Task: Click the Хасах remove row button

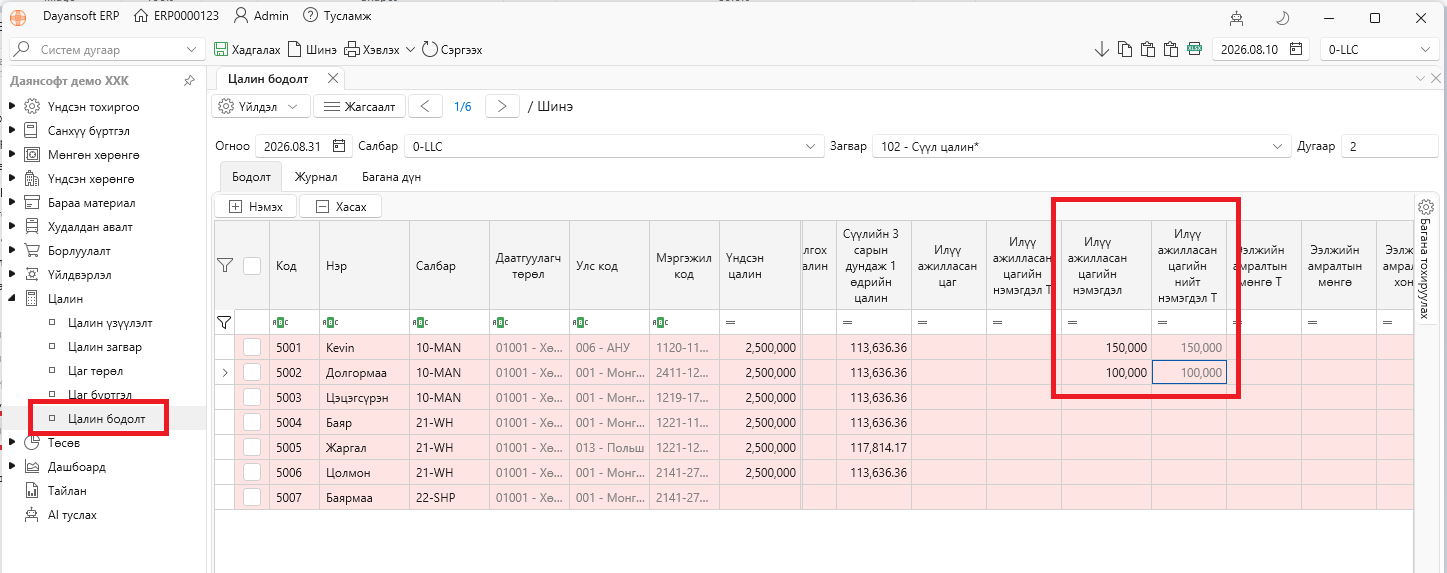Action: tap(340, 207)
